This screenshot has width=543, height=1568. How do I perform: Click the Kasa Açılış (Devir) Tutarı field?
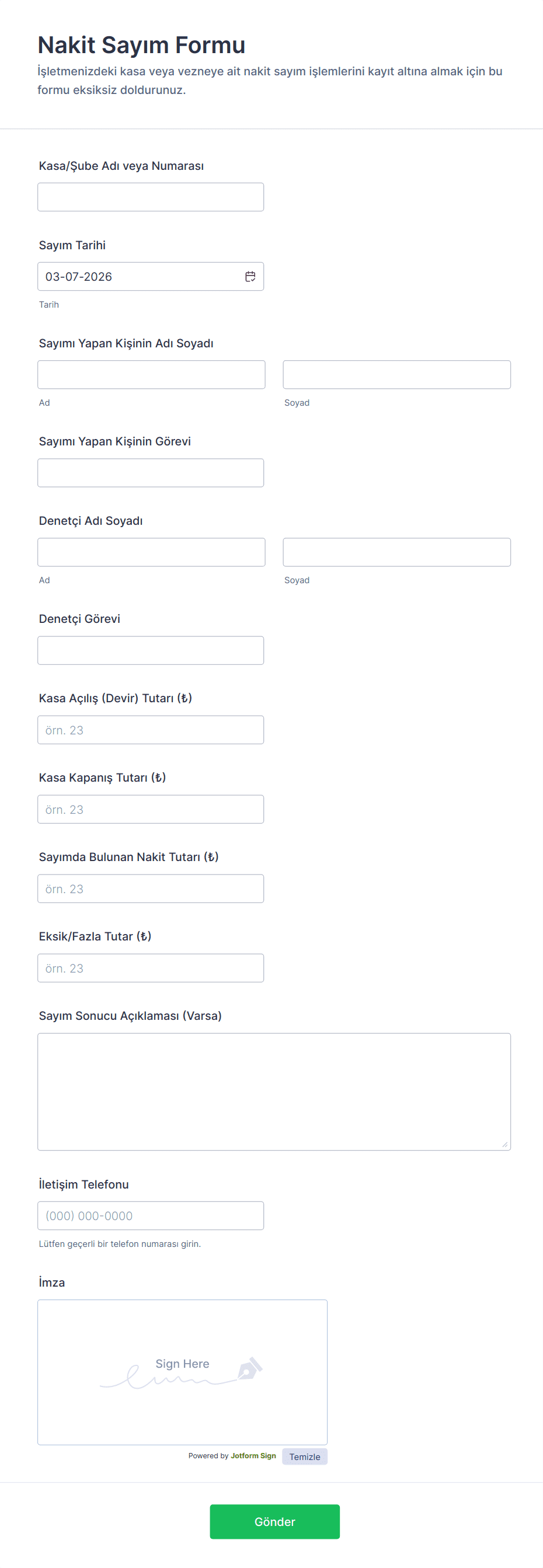[151, 730]
